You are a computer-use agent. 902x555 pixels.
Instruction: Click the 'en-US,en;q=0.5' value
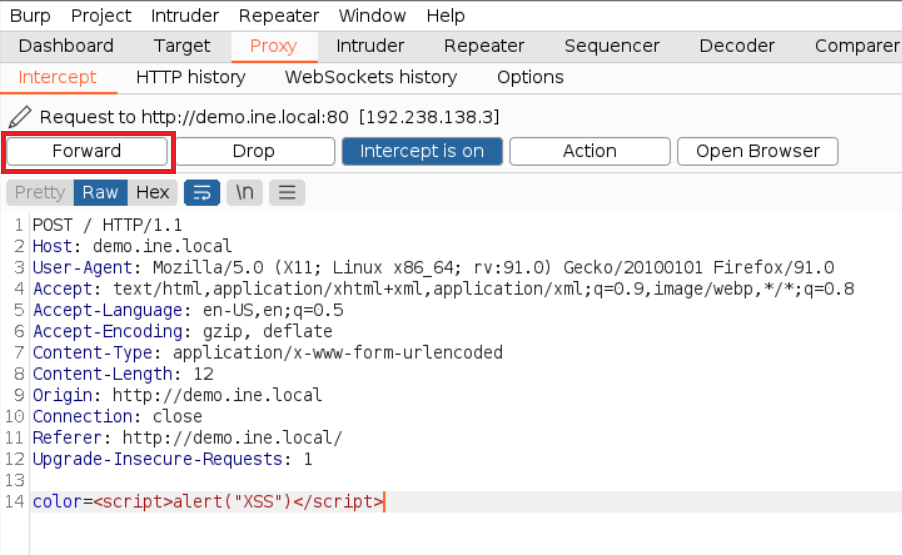tap(273, 310)
